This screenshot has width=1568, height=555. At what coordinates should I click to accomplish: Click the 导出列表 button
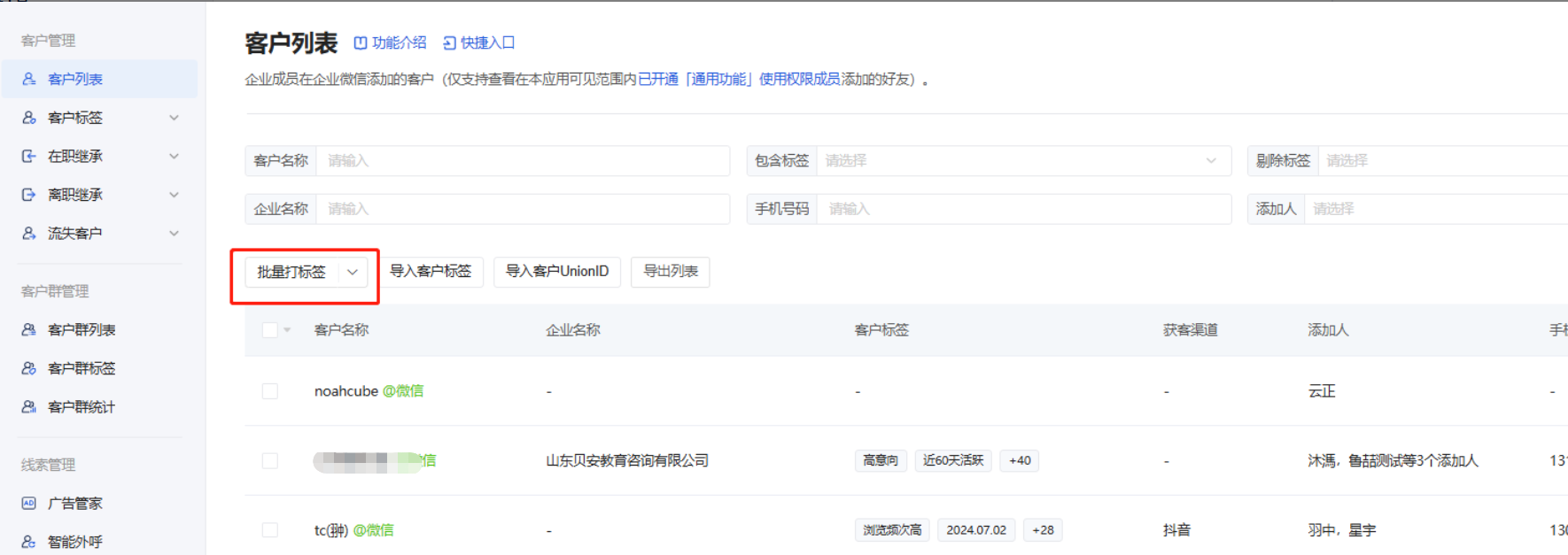point(671,271)
